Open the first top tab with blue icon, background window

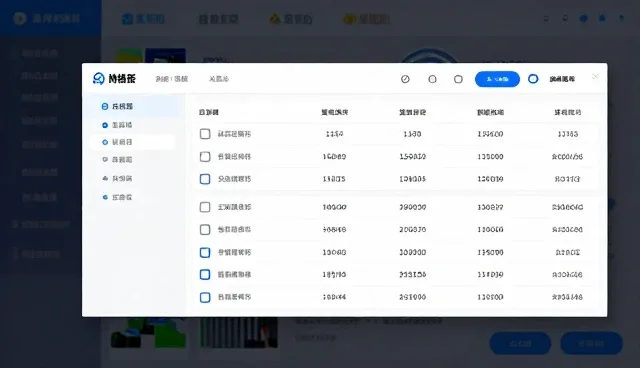pos(143,19)
